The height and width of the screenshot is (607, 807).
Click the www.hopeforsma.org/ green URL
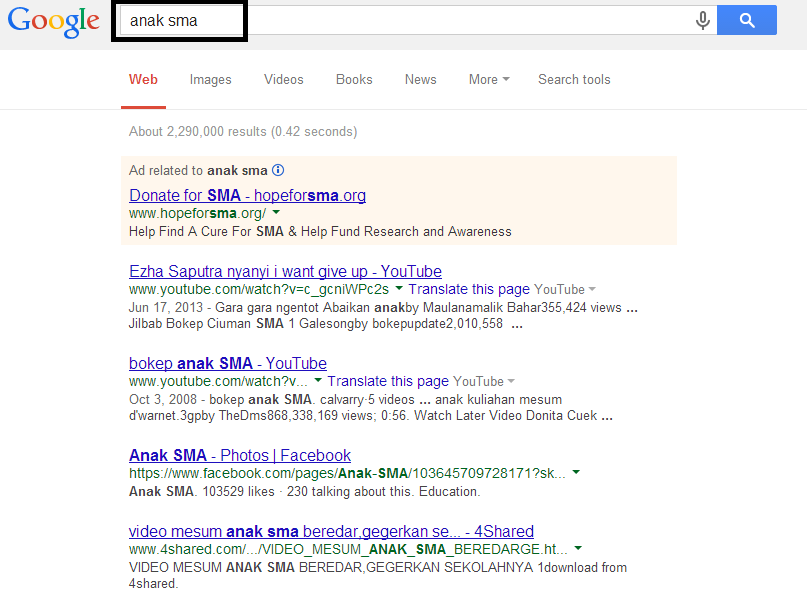point(198,213)
